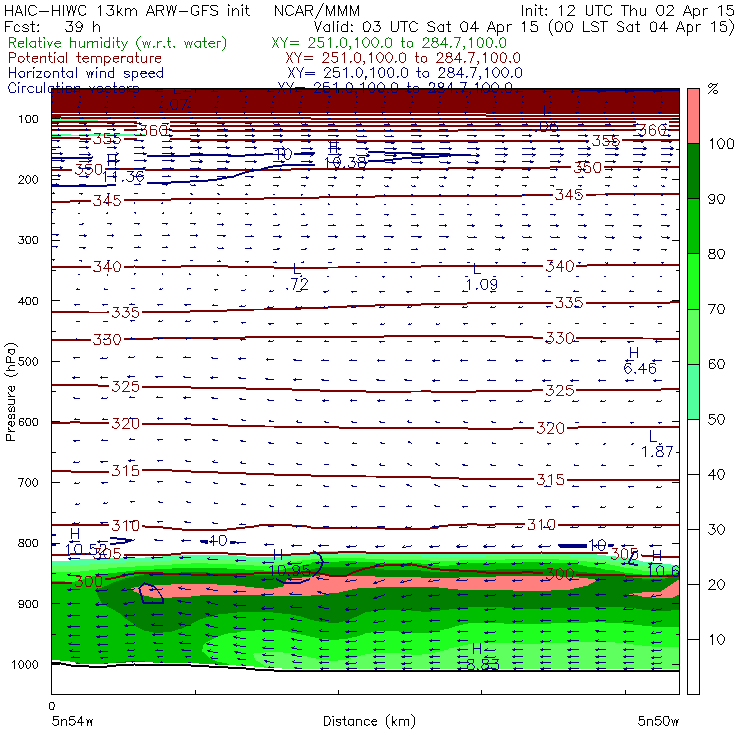Click the wind minimum value '1.09'

pos(481,285)
